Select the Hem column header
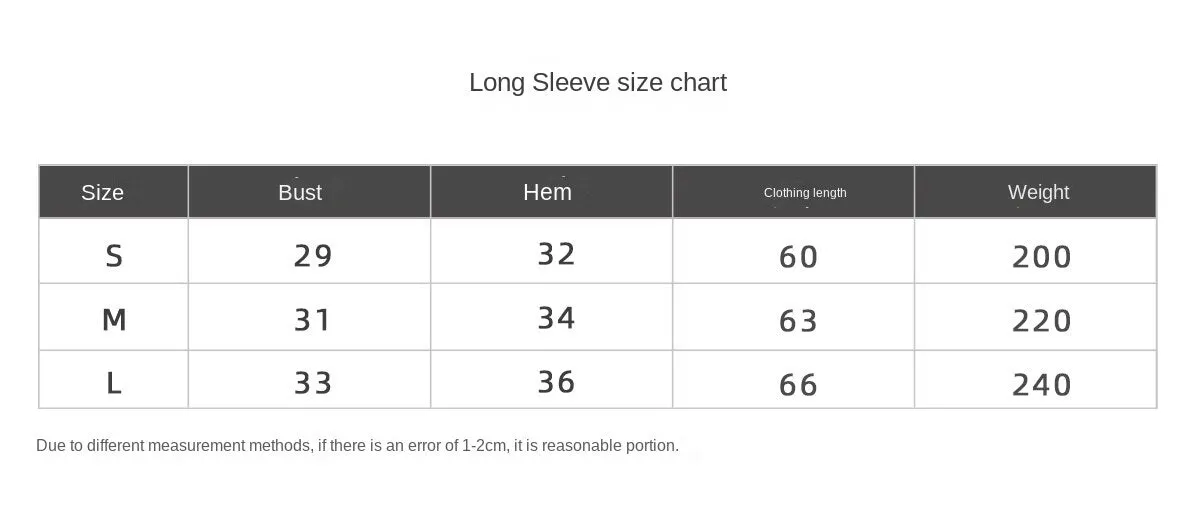 (548, 191)
